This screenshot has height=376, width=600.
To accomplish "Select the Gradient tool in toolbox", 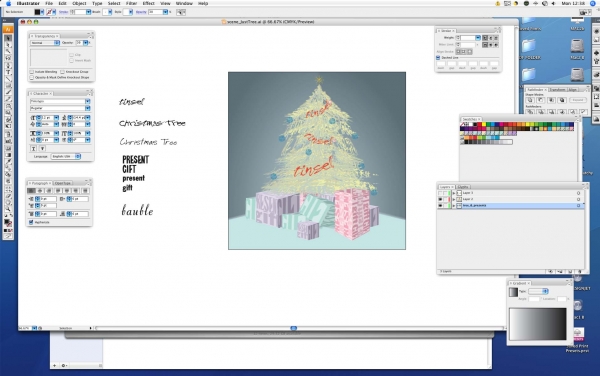I will 8,155.
